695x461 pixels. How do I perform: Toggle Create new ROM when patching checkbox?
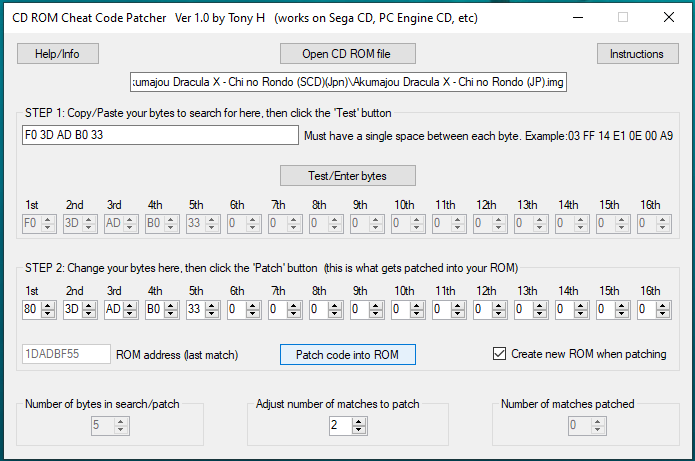[501, 354]
